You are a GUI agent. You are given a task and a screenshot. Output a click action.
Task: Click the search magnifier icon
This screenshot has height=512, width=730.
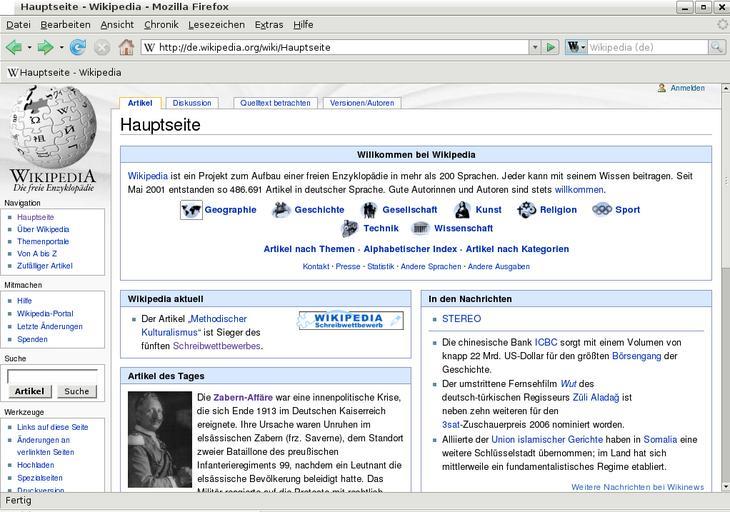(716, 47)
